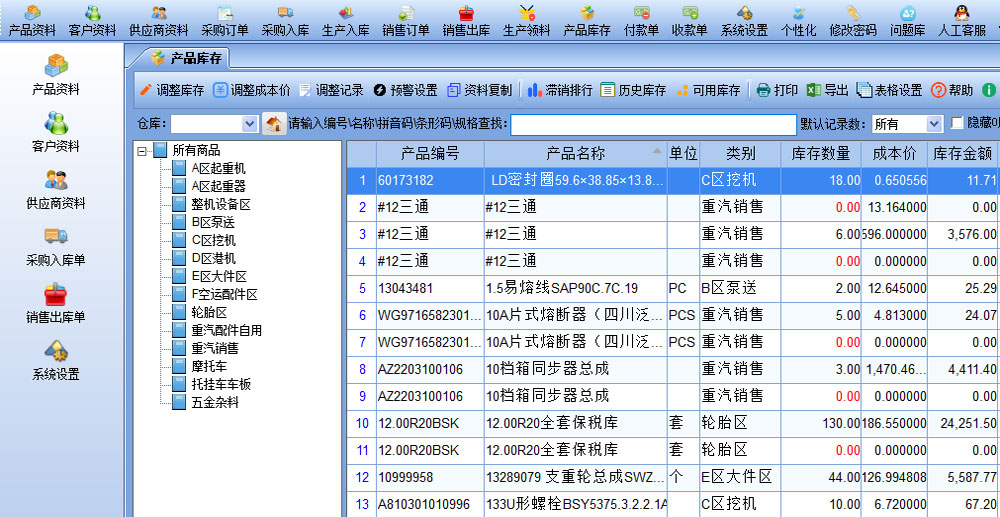
Task: Open 调整库存 (adjust stock) tool
Action: click(171, 90)
